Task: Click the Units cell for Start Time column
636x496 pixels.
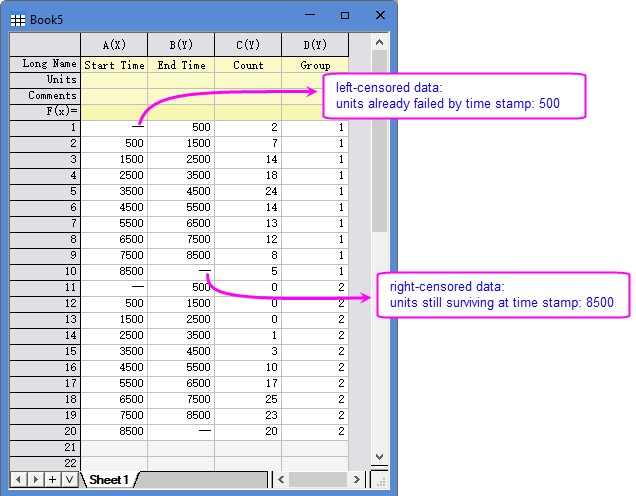Action: 114,80
